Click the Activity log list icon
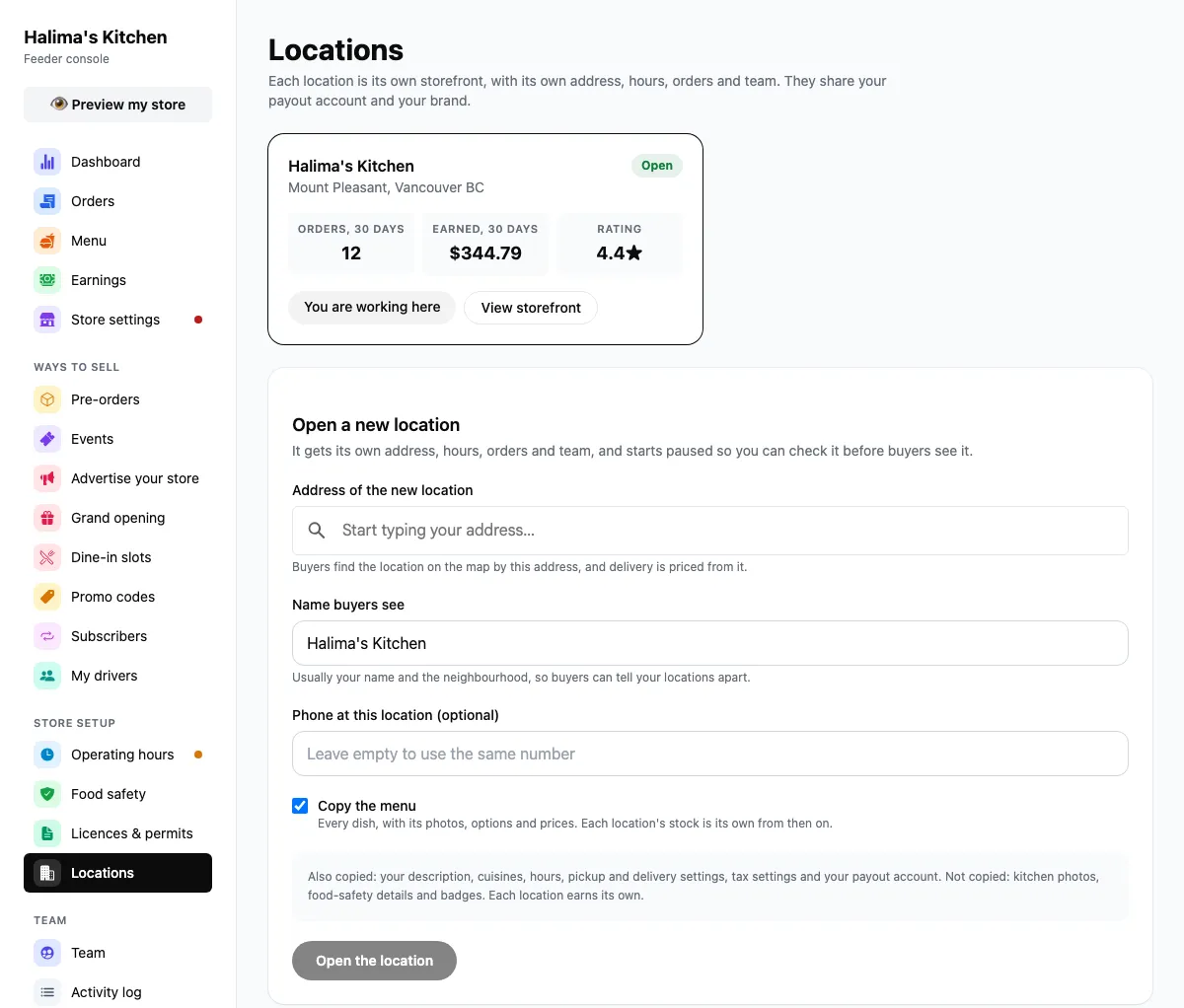 (x=47, y=992)
